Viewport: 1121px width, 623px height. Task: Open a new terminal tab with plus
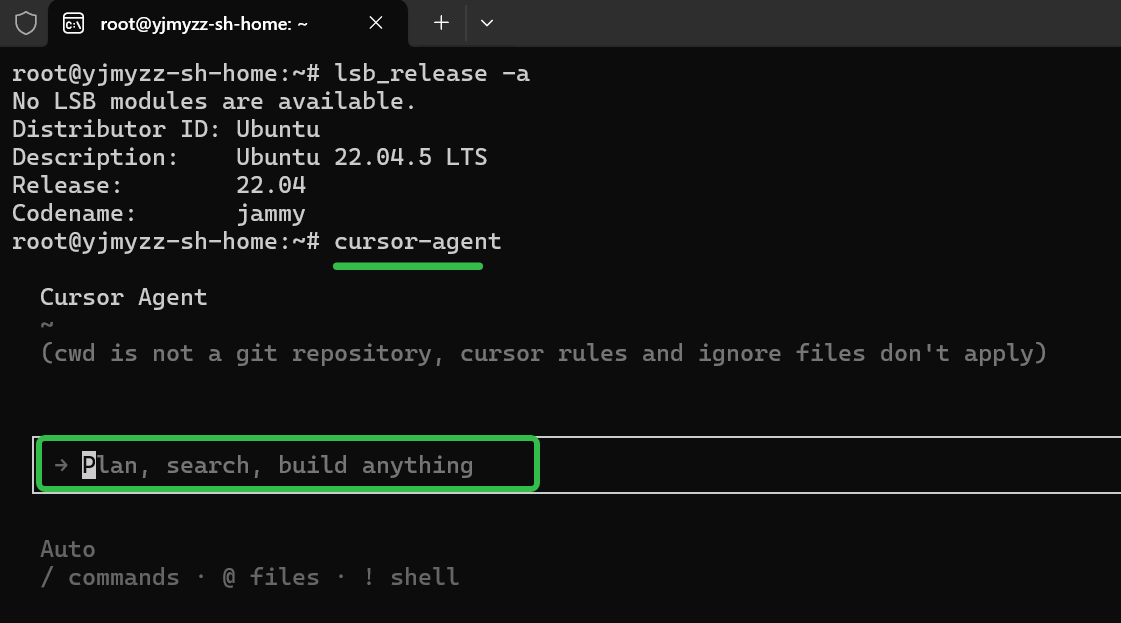[441, 23]
